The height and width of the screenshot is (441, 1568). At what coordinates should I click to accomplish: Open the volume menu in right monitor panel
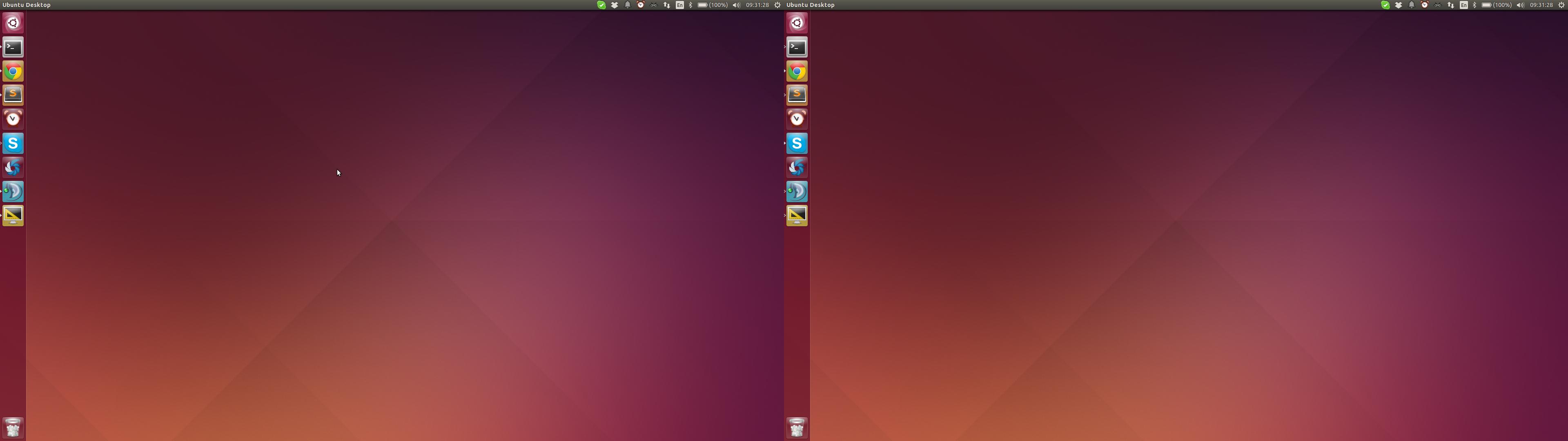(x=1521, y=5)
